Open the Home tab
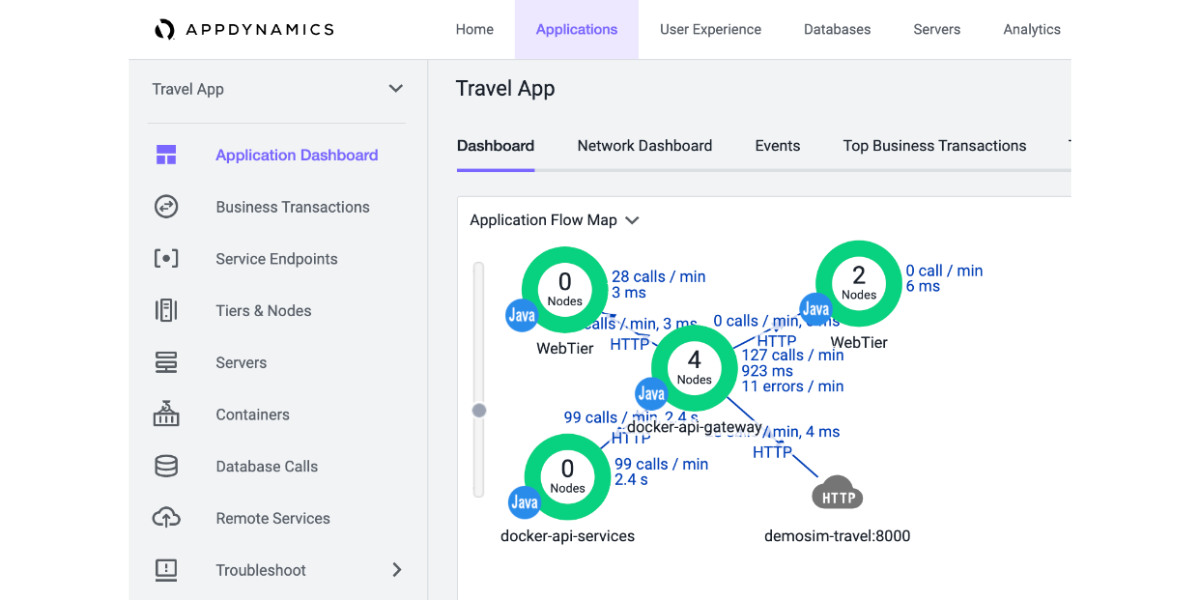 pos(474,30)
